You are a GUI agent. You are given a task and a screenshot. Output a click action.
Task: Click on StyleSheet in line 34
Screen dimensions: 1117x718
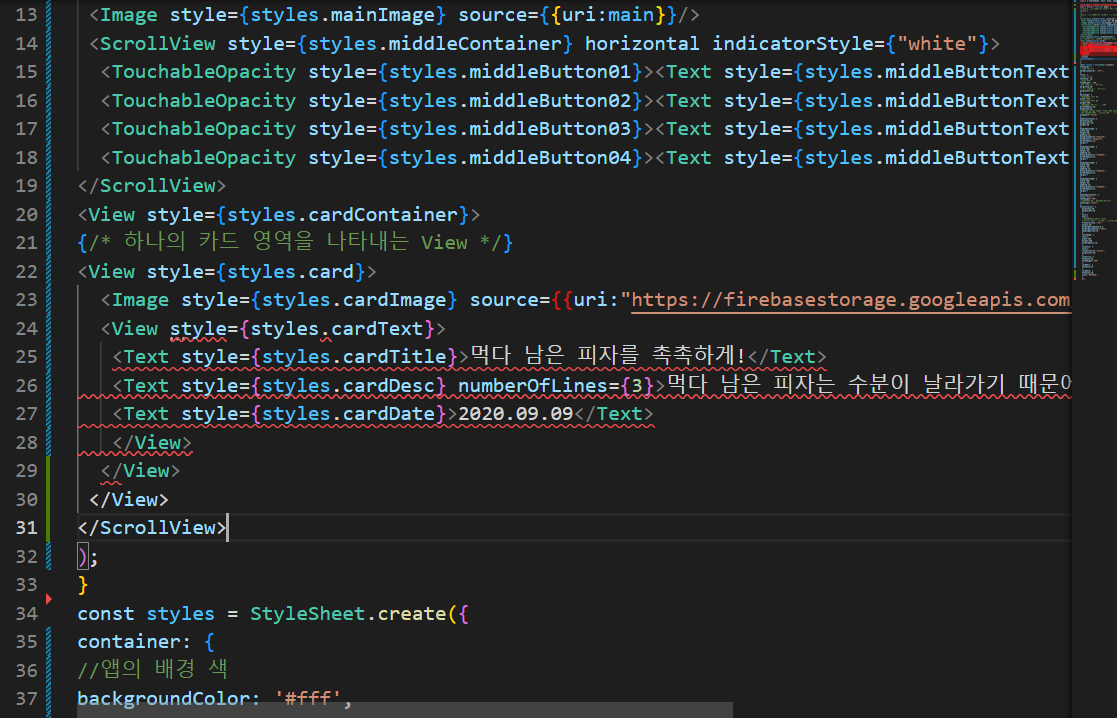[x=307, y=613]
